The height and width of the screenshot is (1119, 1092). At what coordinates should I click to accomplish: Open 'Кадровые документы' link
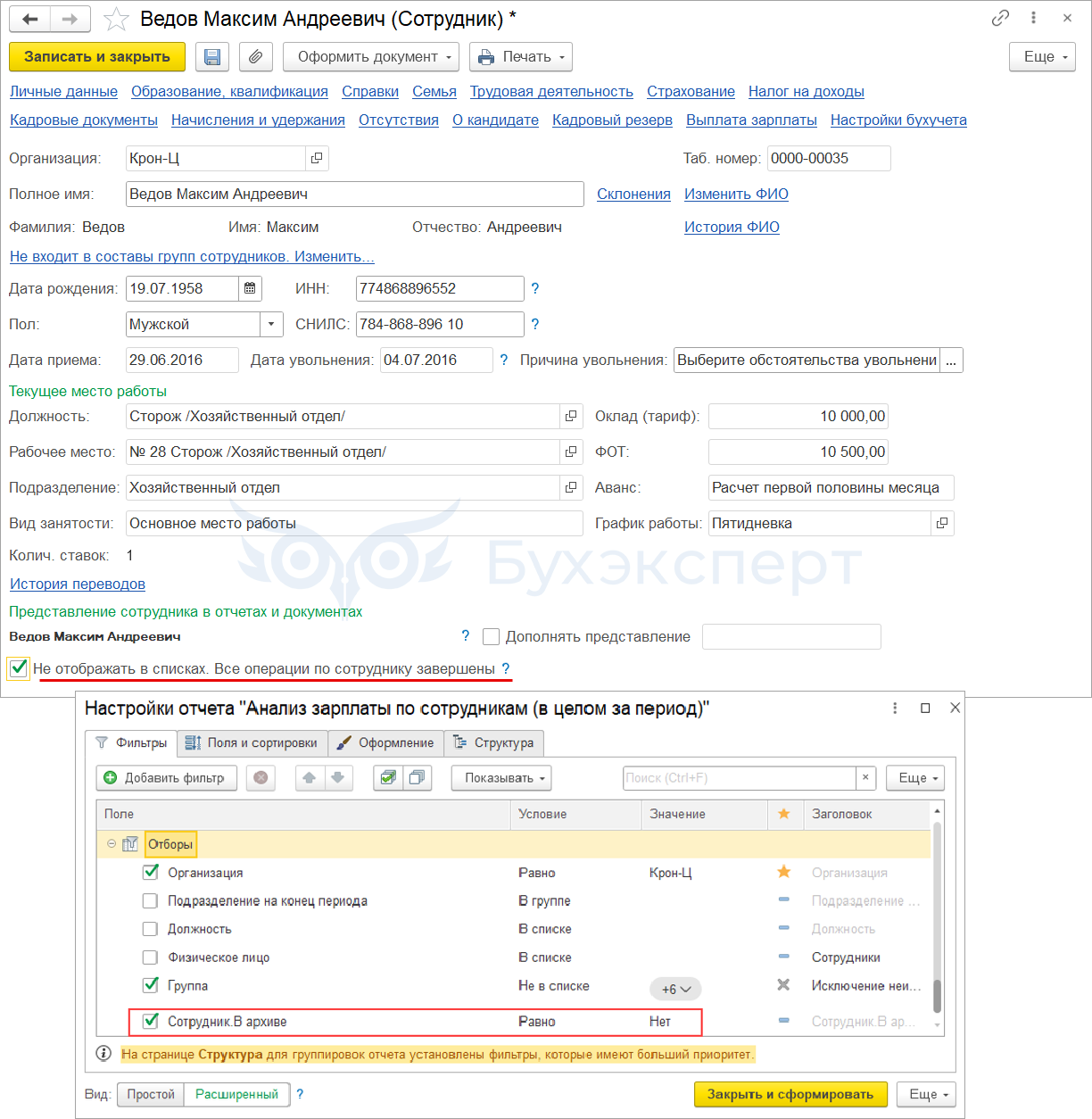(84, 120)
